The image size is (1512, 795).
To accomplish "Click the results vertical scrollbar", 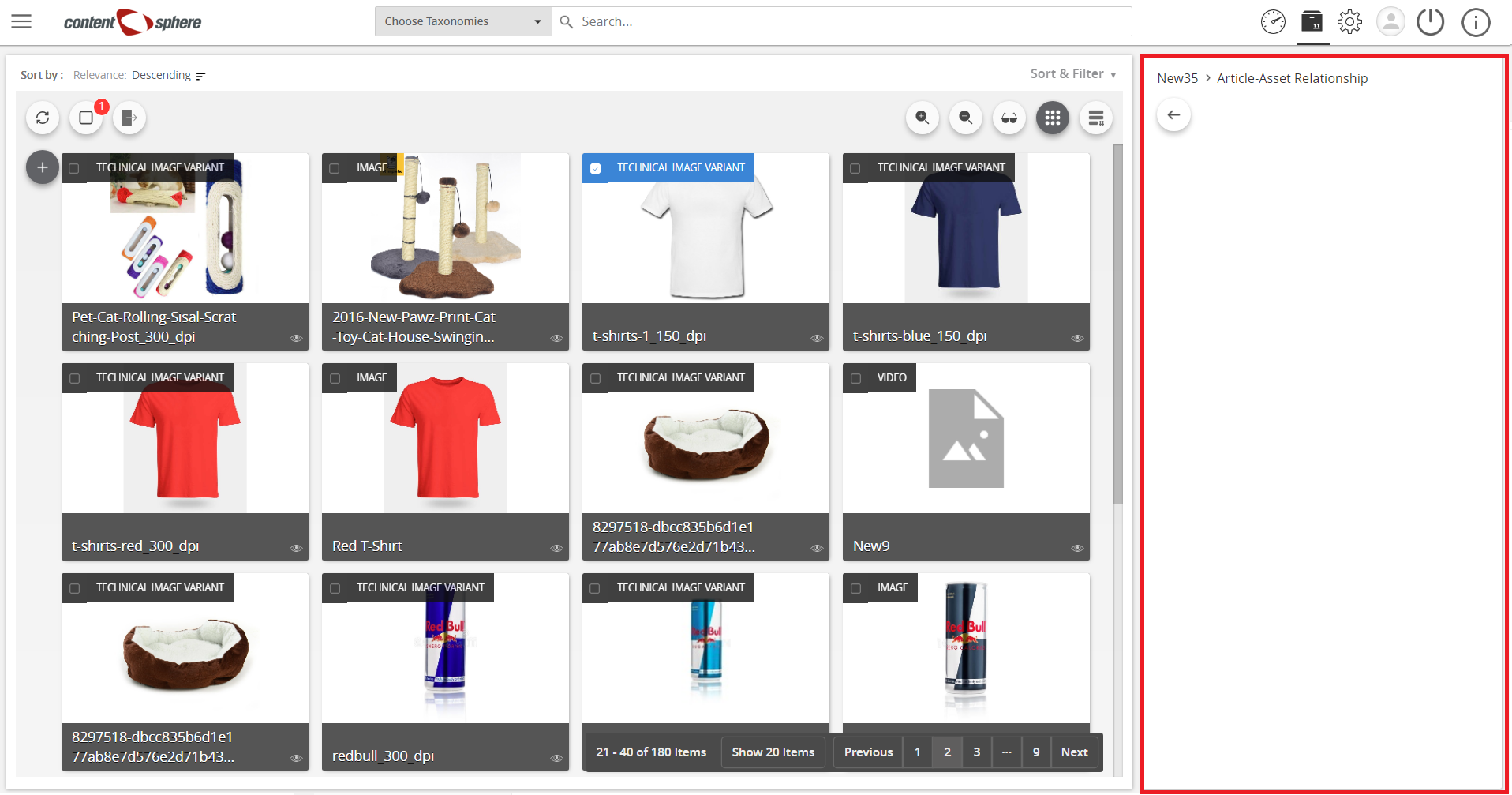I will click(x=1117, y=324).
